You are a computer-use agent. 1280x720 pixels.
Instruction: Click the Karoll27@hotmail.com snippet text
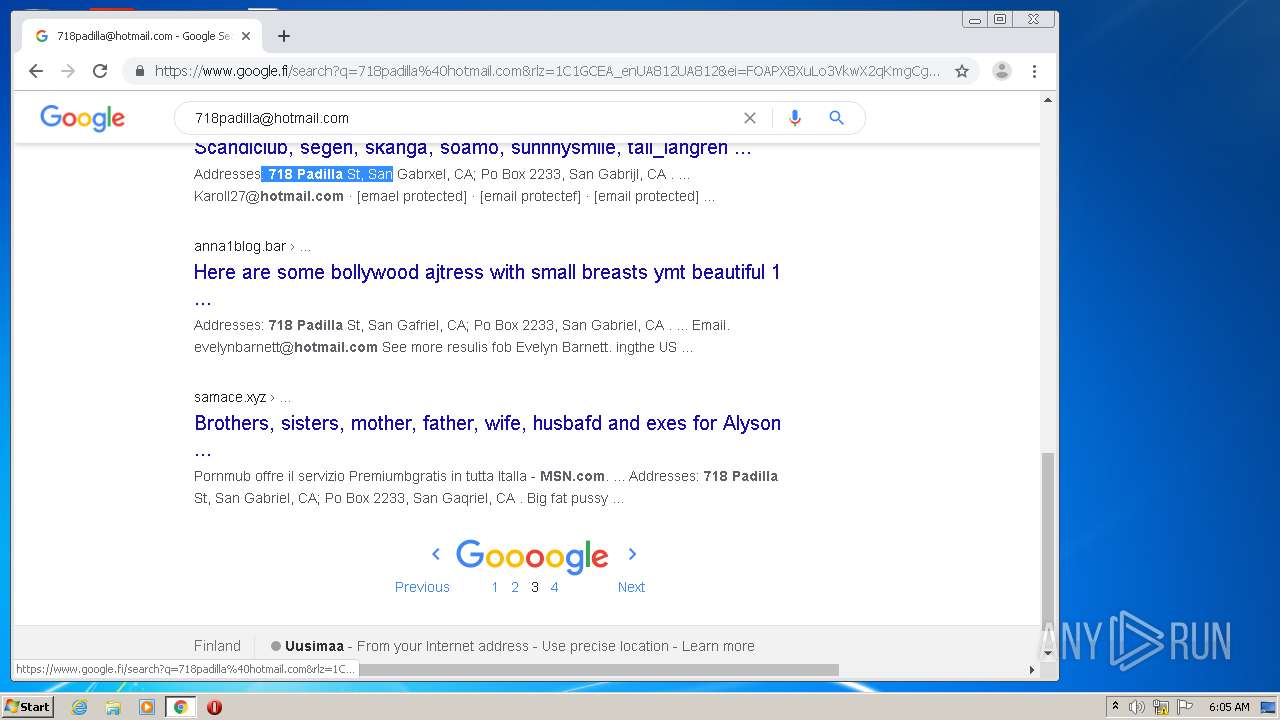point(269,196)
